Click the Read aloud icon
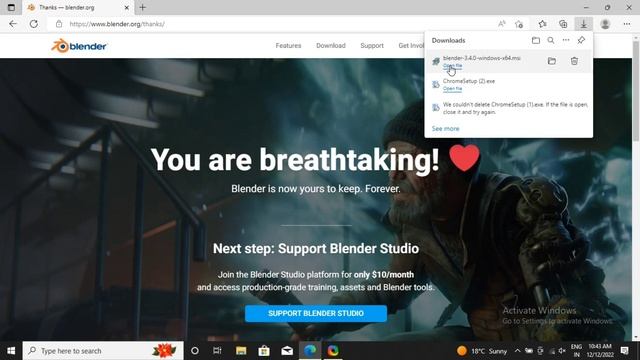The width and height of the screenshot is (640, 360). pyautogui.click(x=502, y=24)
